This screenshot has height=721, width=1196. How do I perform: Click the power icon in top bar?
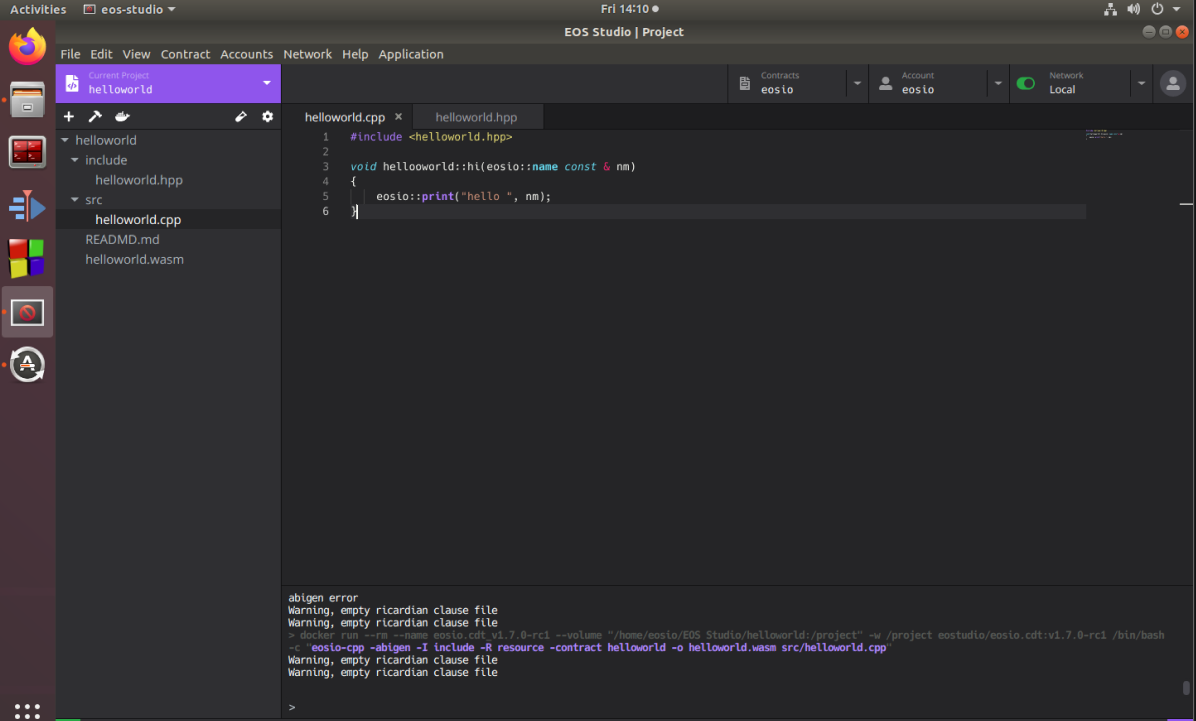pos(1157,9)
